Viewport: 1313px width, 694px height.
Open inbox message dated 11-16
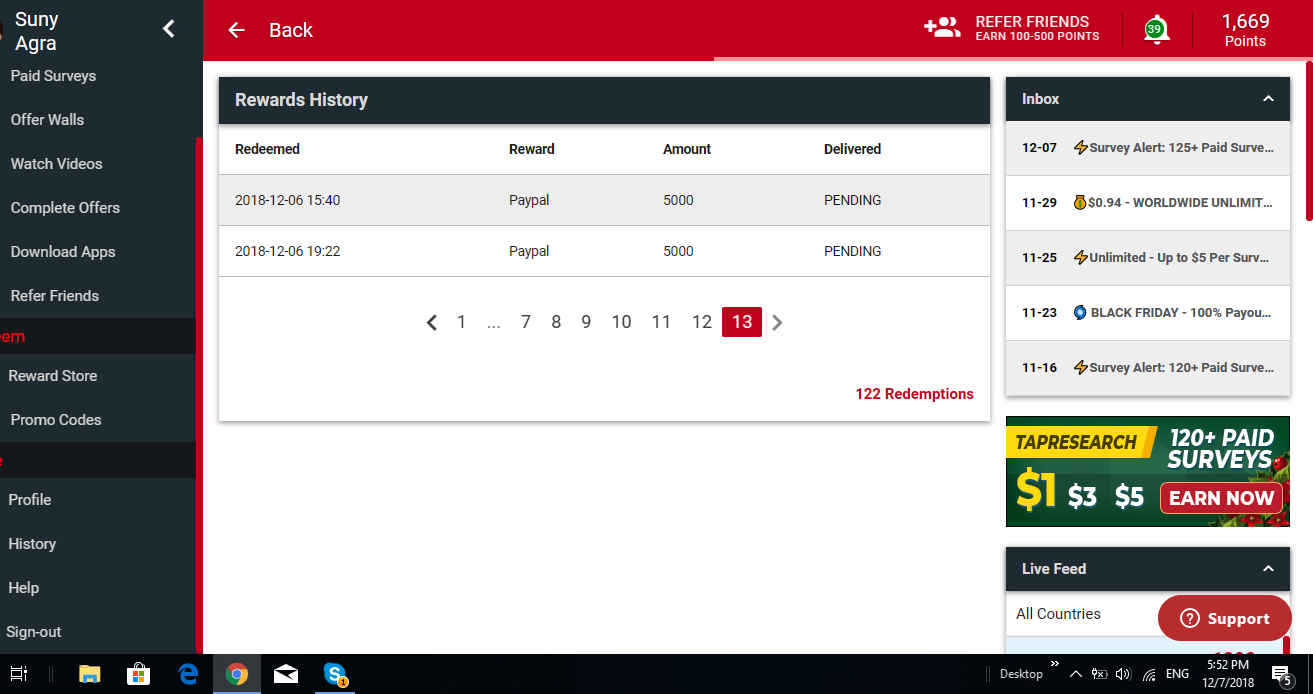[1147, 368]
